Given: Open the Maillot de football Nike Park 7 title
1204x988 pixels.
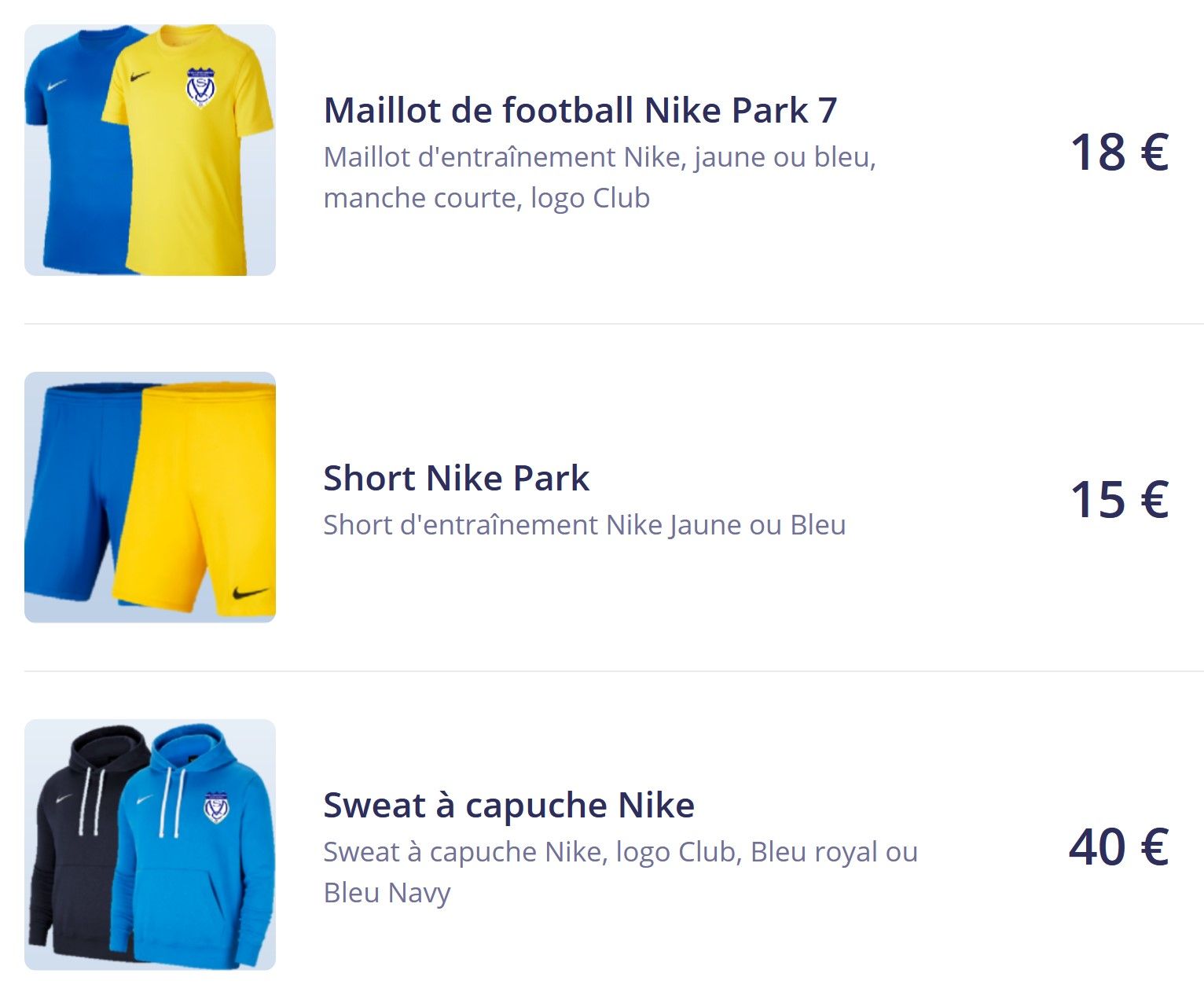Looking at the screenshot, I should [580, 110].
